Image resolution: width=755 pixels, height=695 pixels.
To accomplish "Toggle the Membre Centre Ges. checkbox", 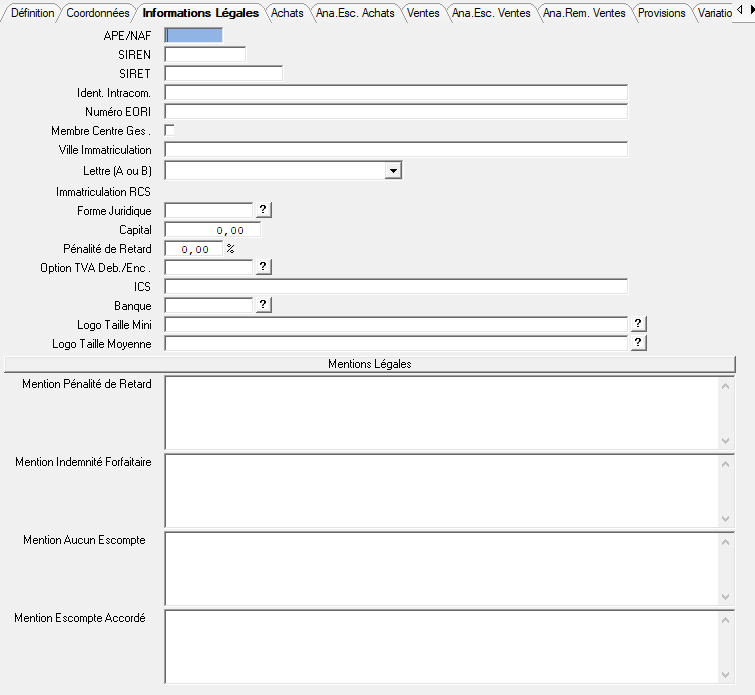I will 170,130.
